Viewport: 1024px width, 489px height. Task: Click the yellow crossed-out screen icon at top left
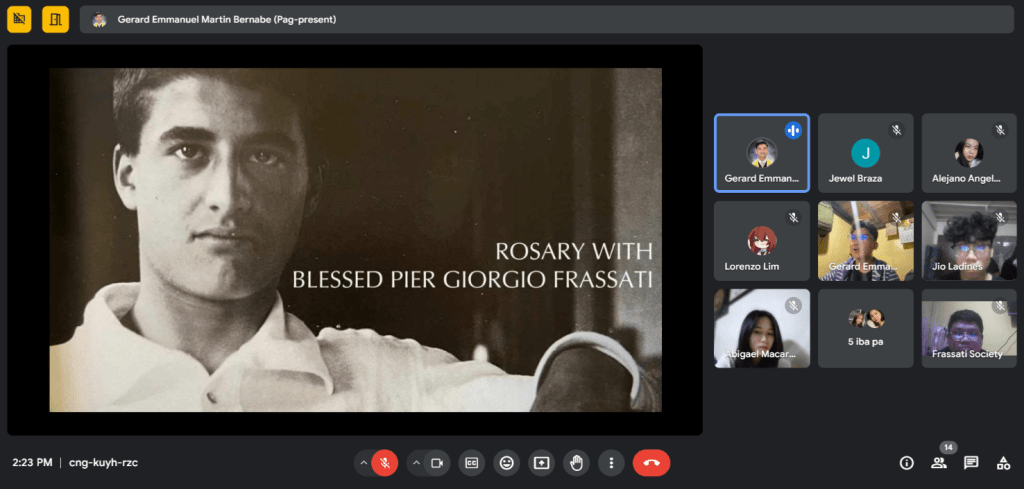(20, 19)
